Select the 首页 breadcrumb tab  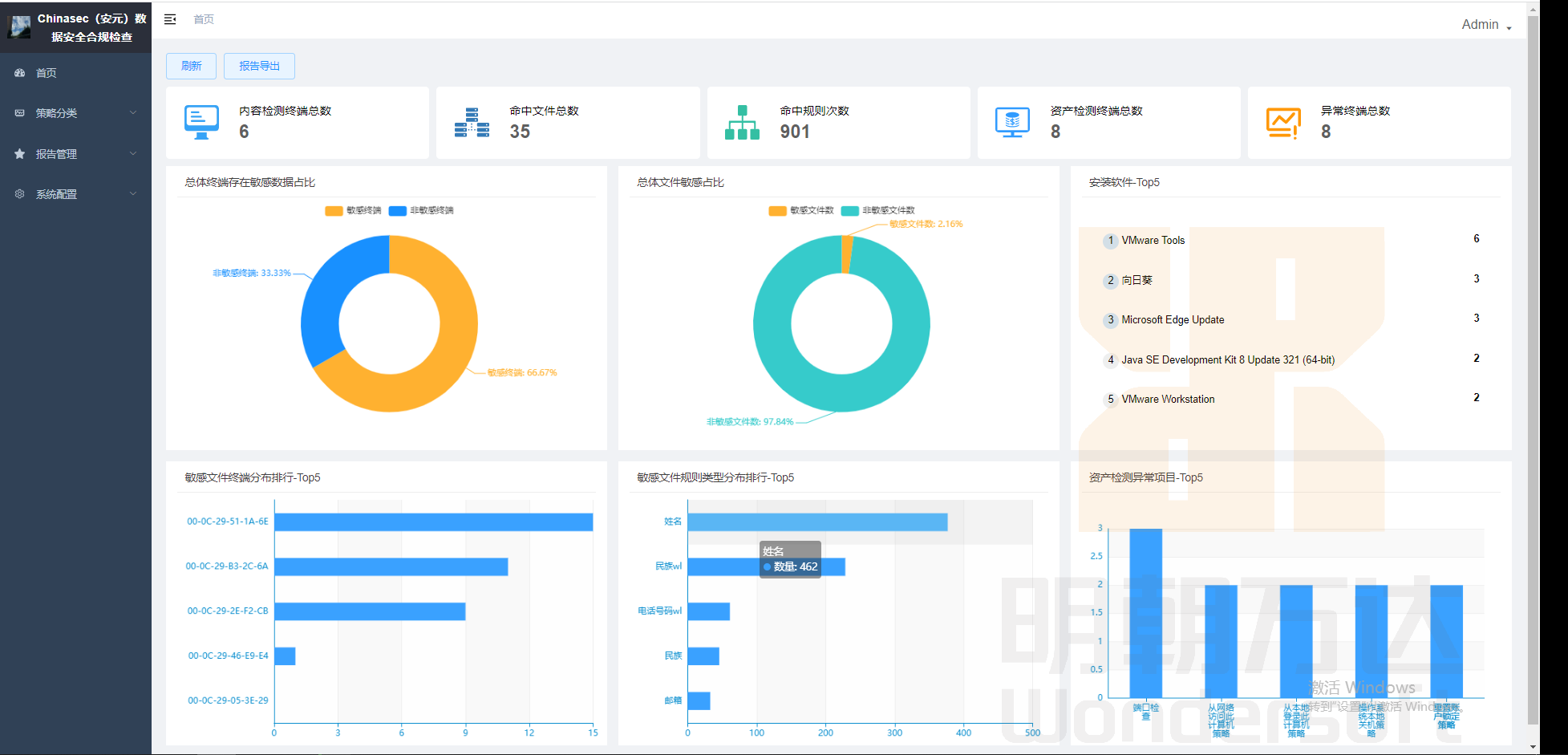[204, 19]
